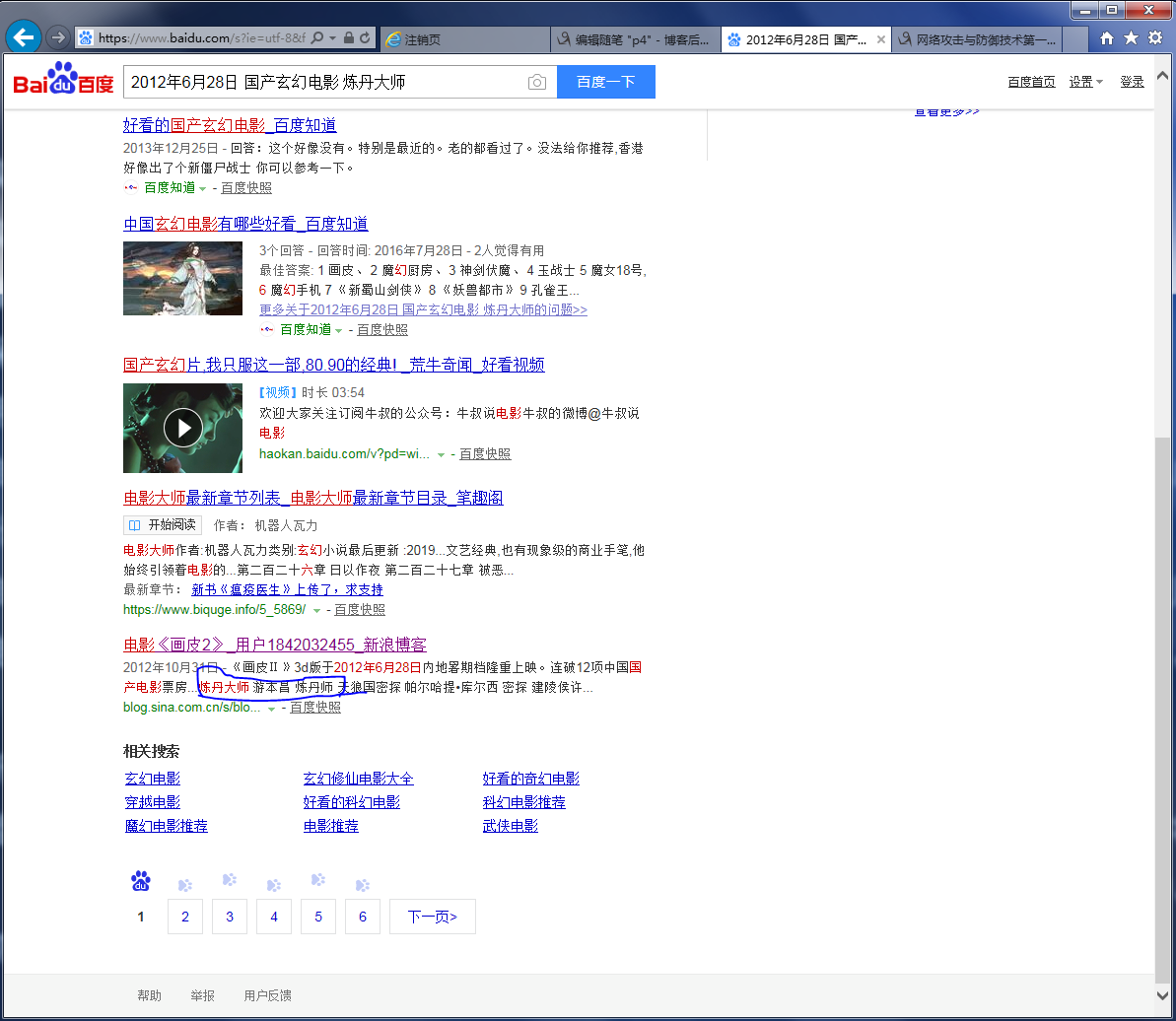Click the search magnifier in address bar

317,37
